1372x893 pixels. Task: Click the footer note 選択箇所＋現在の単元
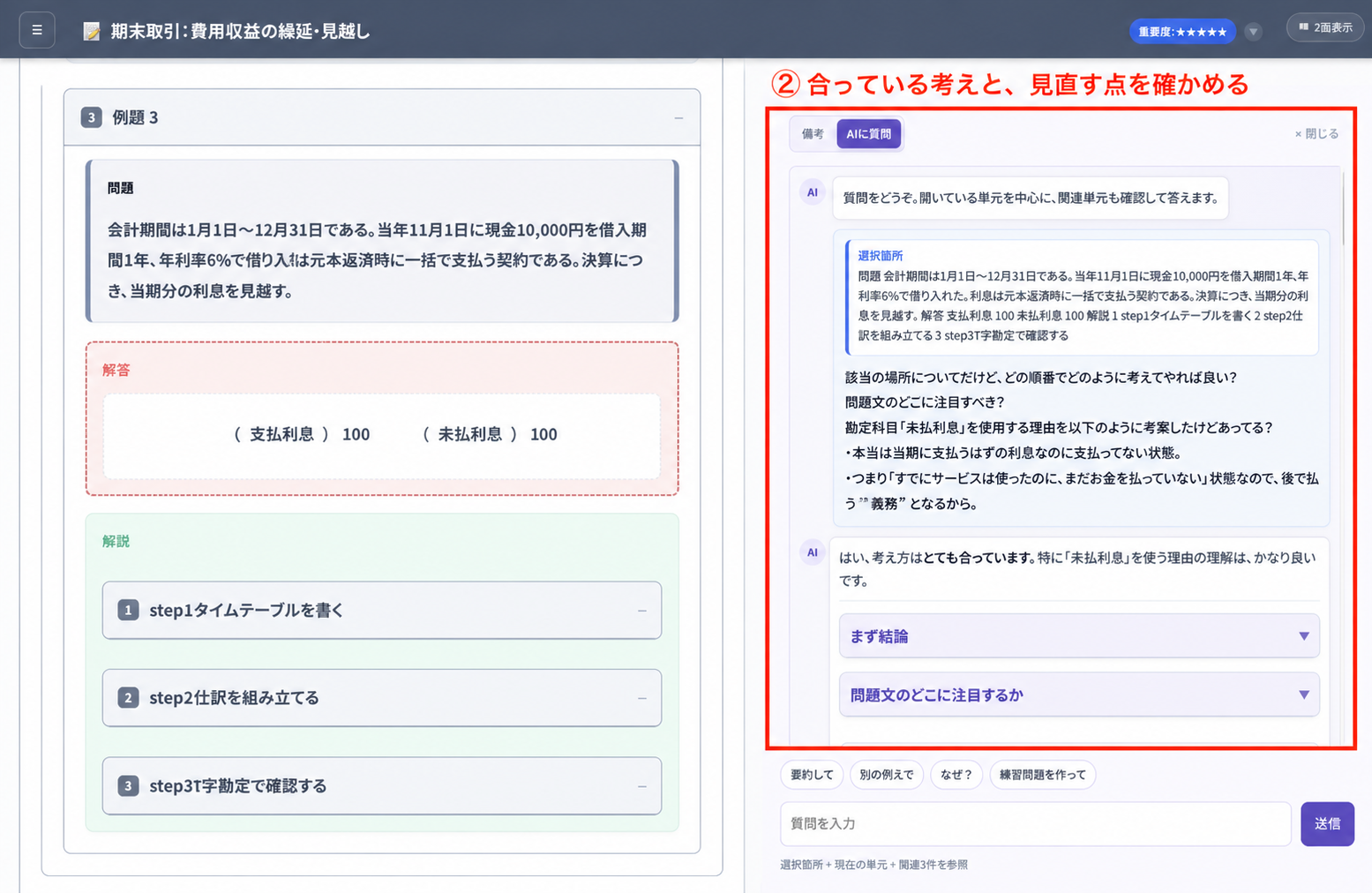(x=874, y=865)
